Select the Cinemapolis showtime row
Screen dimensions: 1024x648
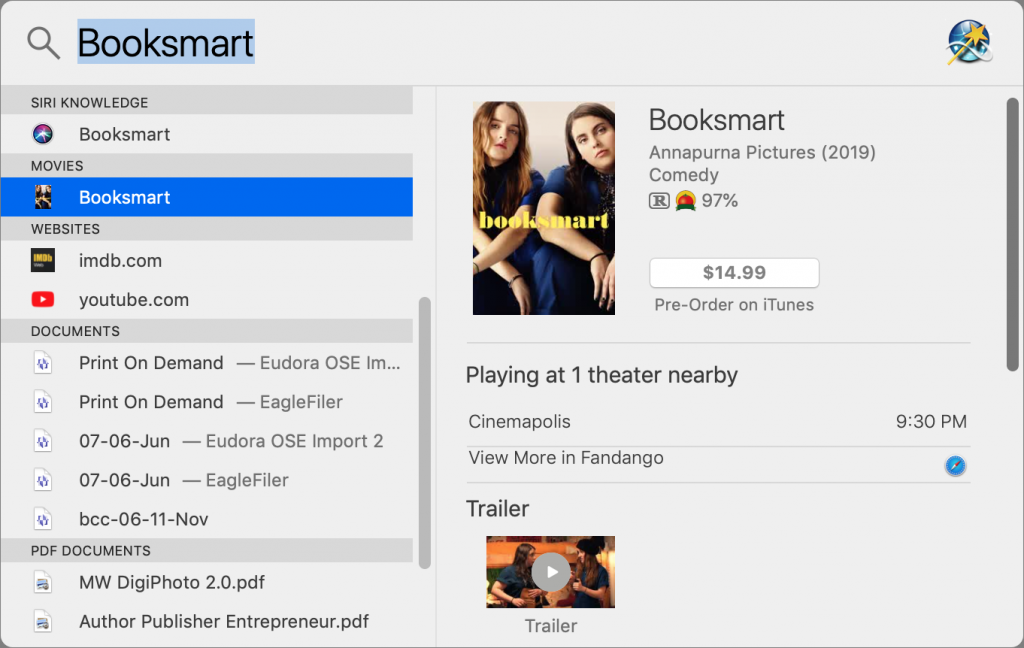pyautogui.click(x=718, y=422)
